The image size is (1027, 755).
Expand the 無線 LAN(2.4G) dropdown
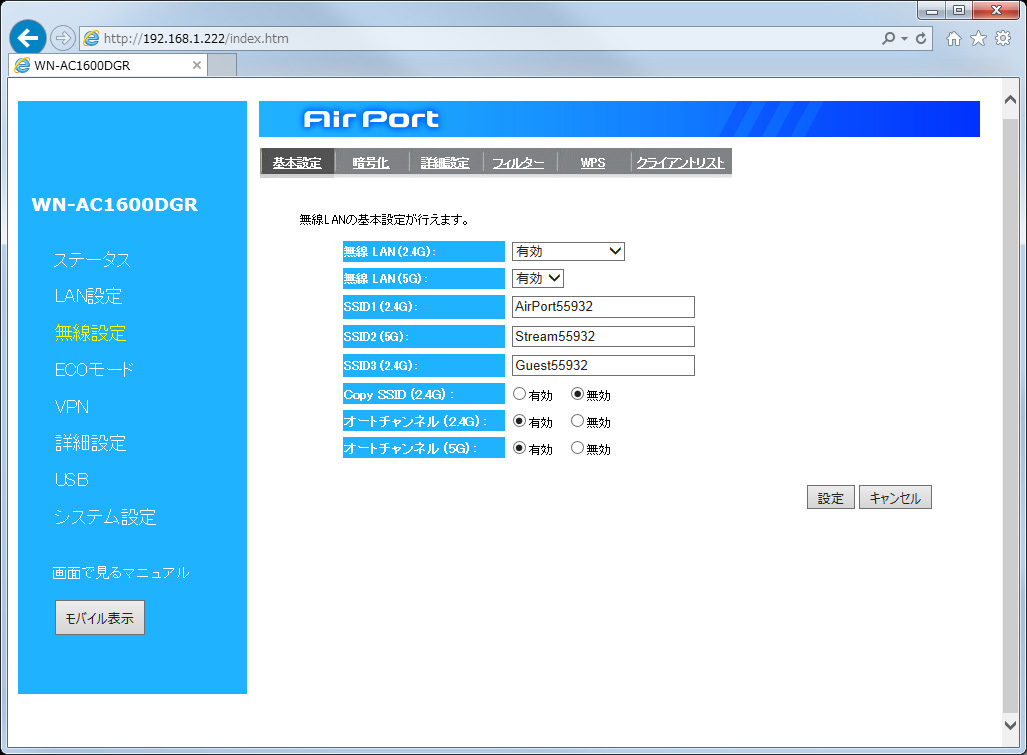[568, 251]
